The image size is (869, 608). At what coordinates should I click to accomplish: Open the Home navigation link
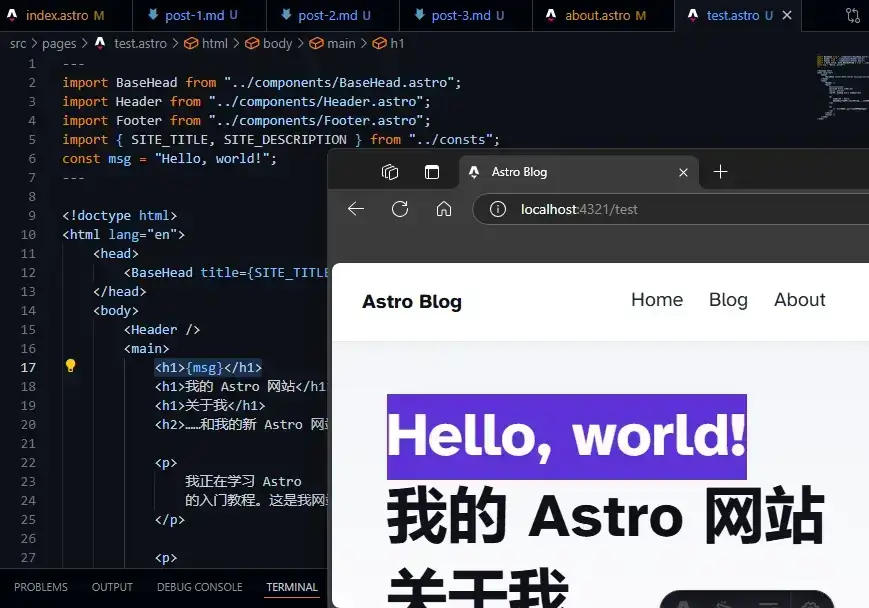[657, 300]
